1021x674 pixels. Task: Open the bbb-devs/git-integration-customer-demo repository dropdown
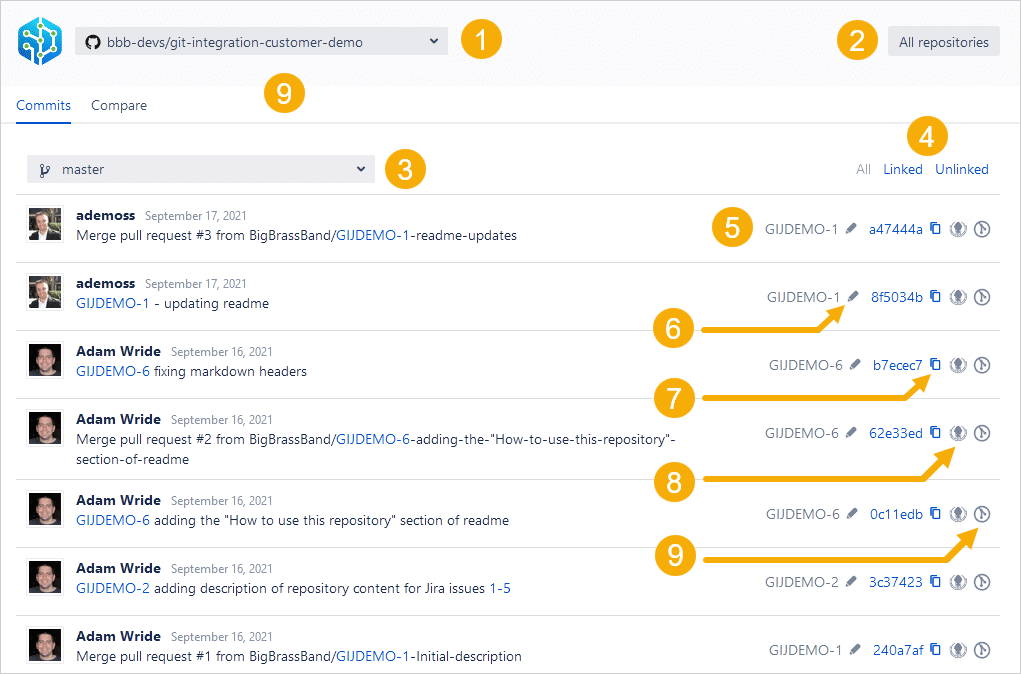(261, 42)
